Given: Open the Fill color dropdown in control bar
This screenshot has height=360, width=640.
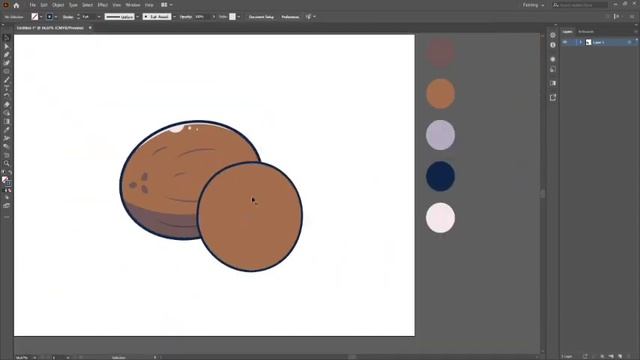Looking at the screenshot, I should (x=41, y=17).
